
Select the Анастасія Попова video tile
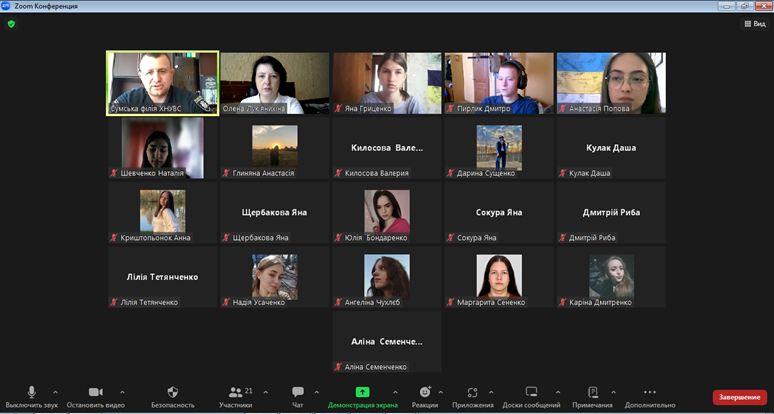coord(611,83)
